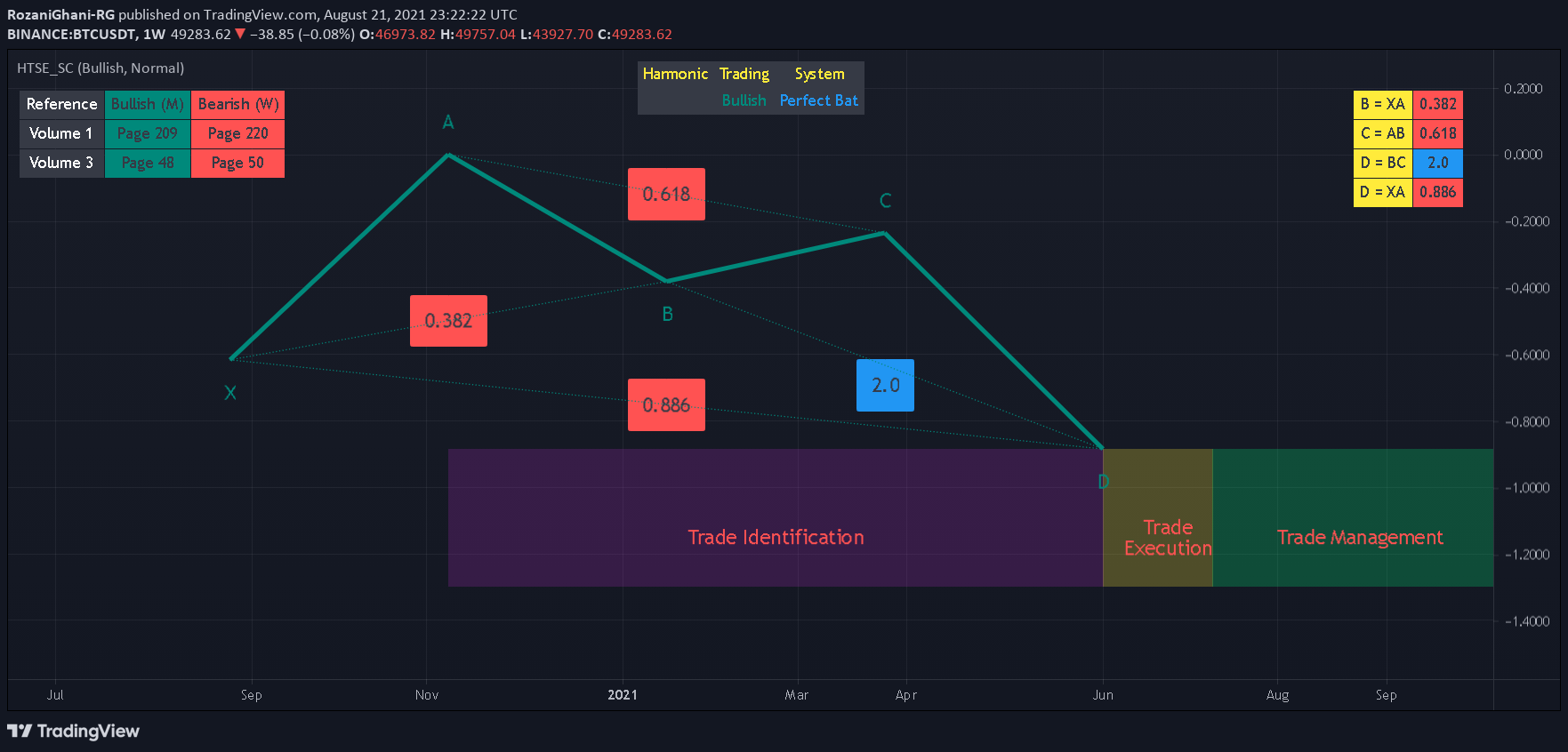Click the C = AB yellow cell
Image resolution: width=1568 pixels, height=752 pixels.
coord(1383,133)
